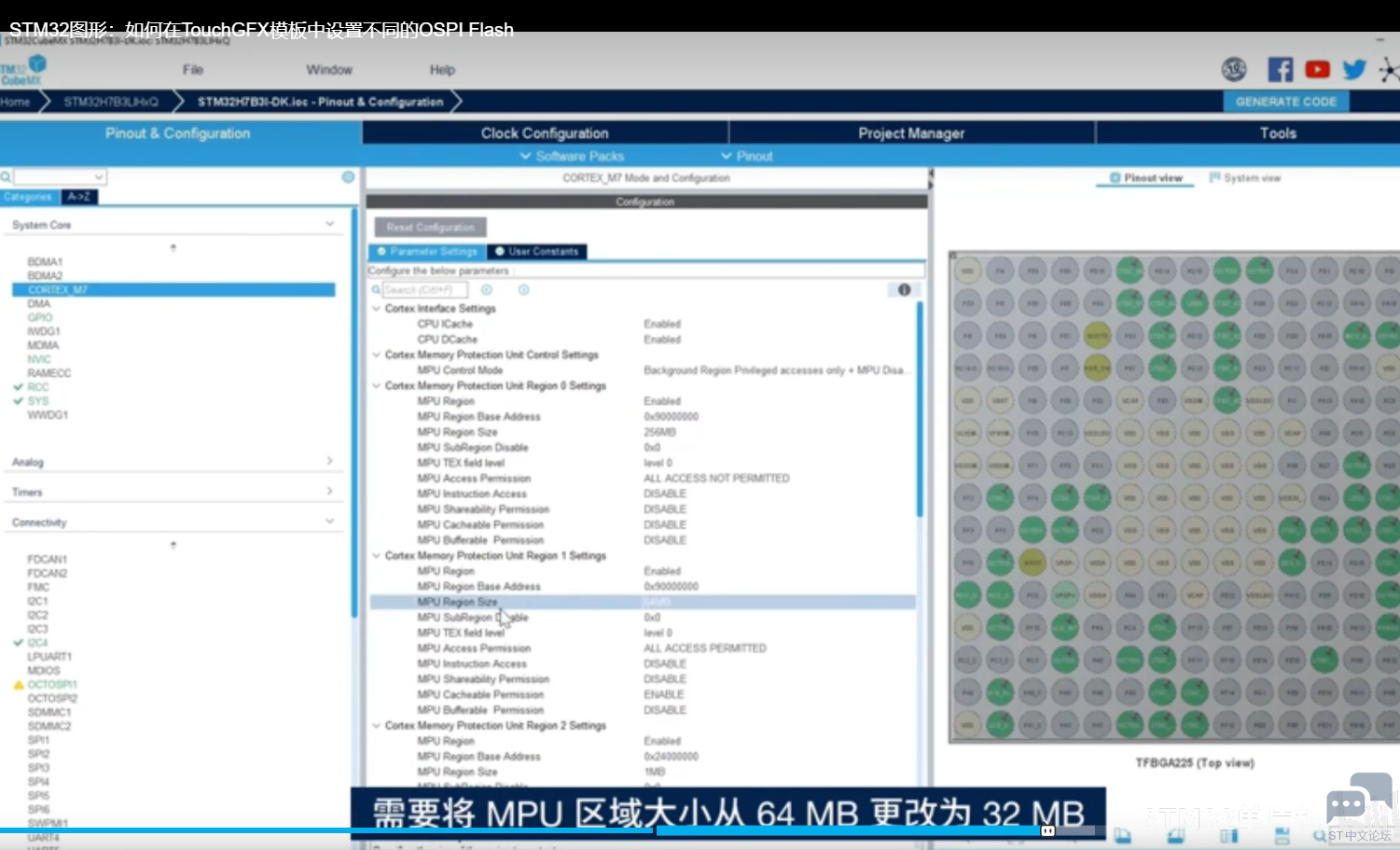
Task: Collapse the System Core category
Action: click(x=329, y=224)
